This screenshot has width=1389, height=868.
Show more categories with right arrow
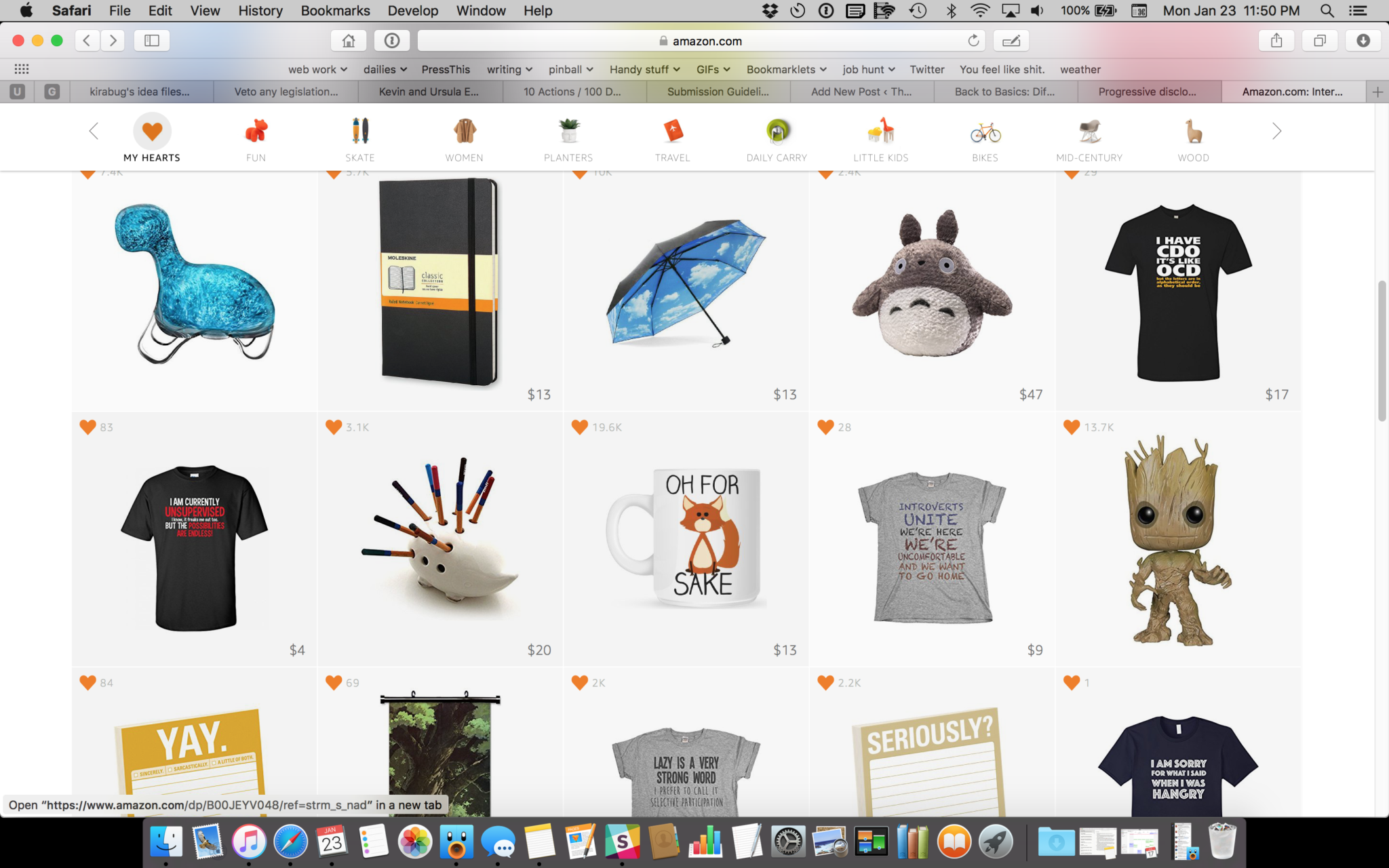(1276, 131)
